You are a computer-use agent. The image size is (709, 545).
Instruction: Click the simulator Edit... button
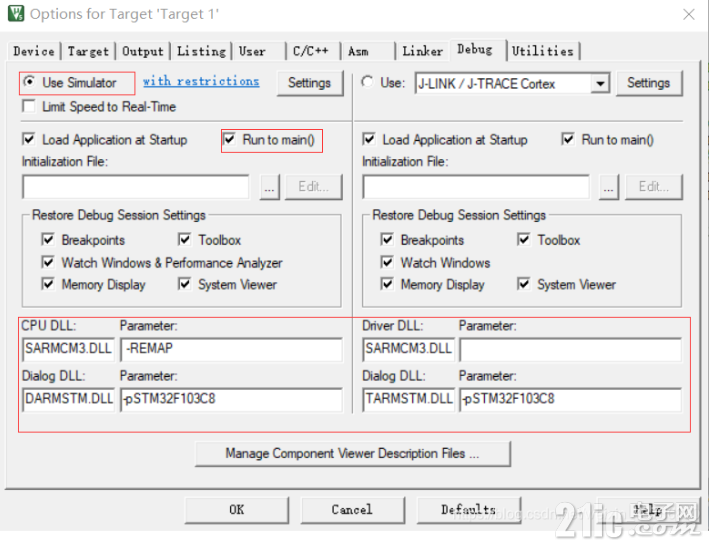coord(313,187)
